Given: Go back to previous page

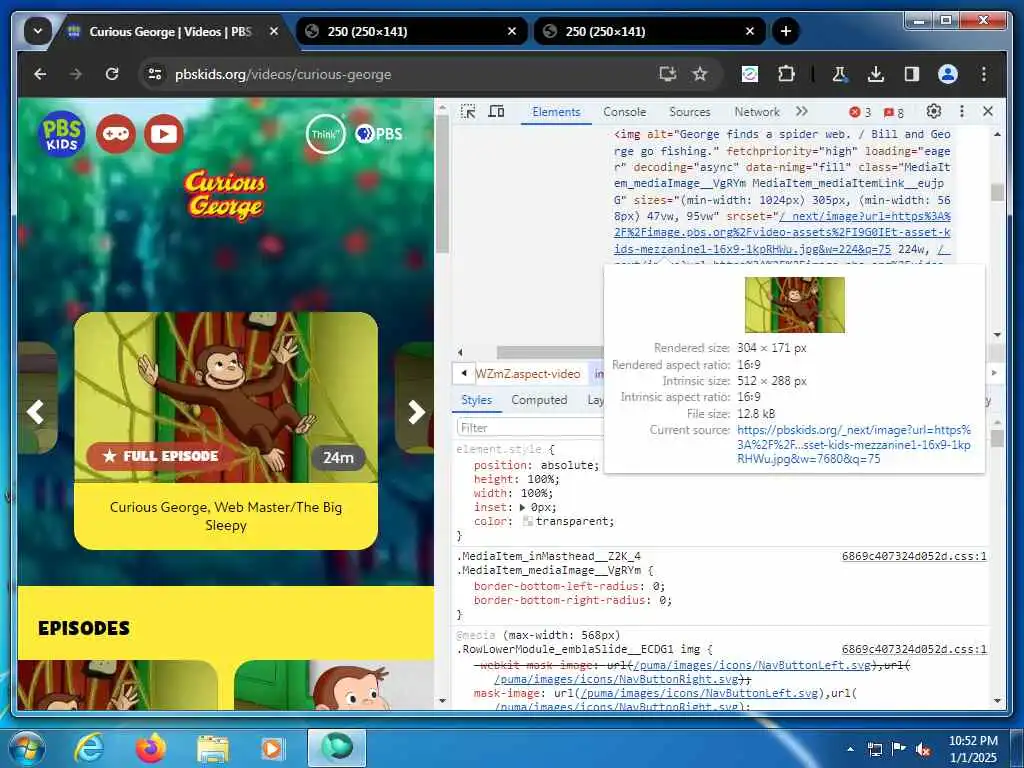Looking at the screenshot, I should pos(40,74).
